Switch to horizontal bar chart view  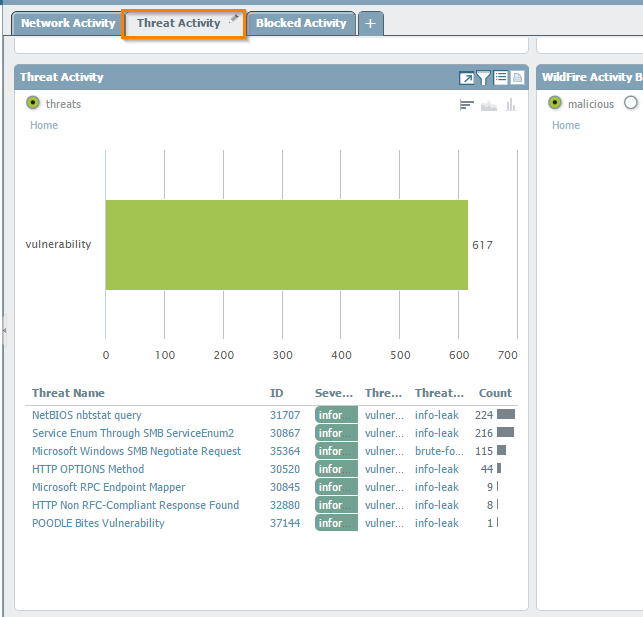467,105
